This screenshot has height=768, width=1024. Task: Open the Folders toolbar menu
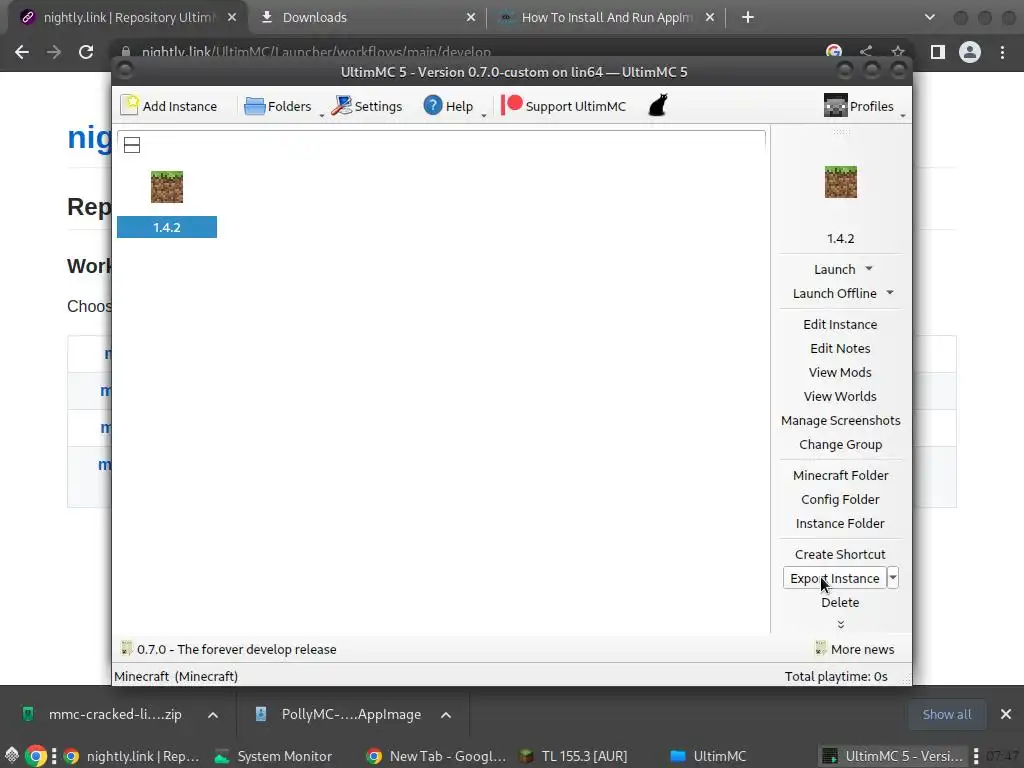pyautogui.click(x=278, y=106)
